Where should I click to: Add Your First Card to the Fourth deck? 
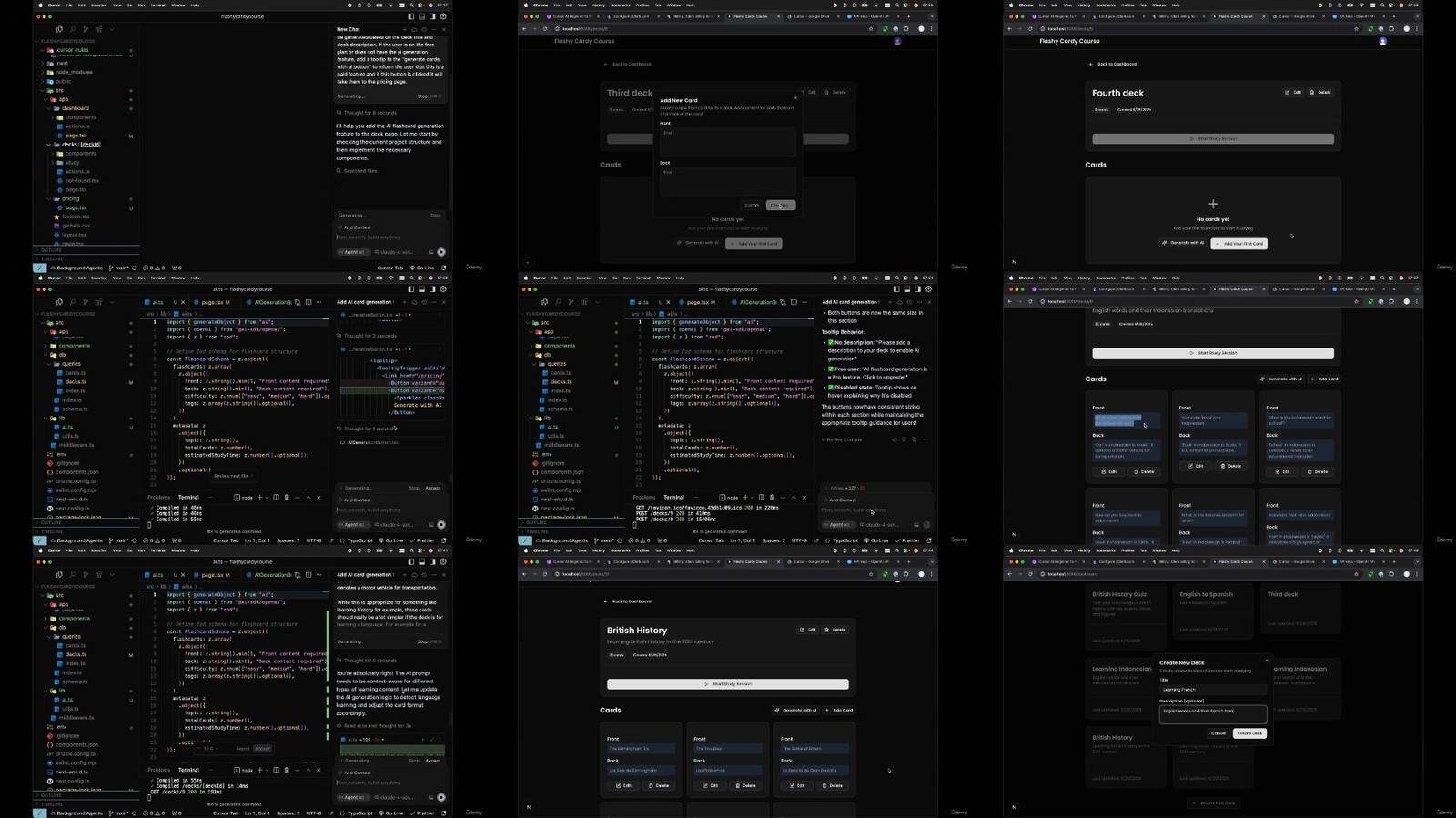point(1239,243)
